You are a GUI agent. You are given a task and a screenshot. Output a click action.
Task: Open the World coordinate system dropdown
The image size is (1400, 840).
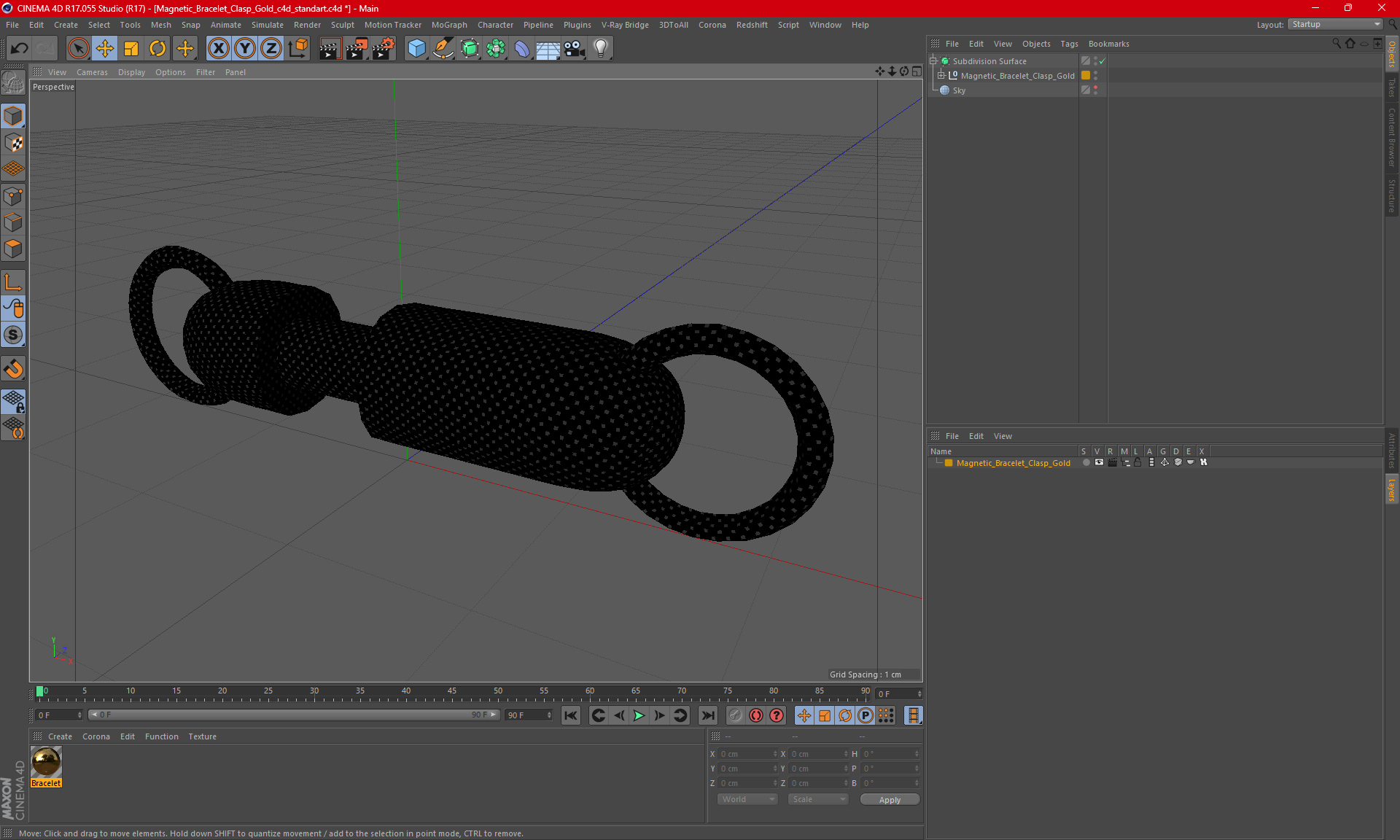[747, 799]
